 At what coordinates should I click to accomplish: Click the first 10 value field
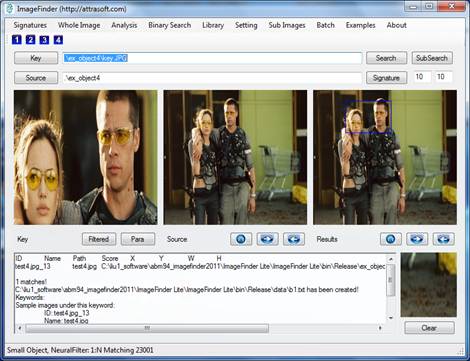(422, 77)
